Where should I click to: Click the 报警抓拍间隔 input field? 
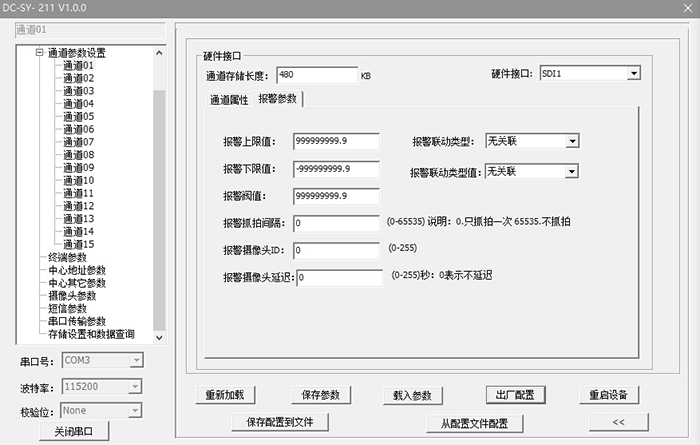point(336,222)
